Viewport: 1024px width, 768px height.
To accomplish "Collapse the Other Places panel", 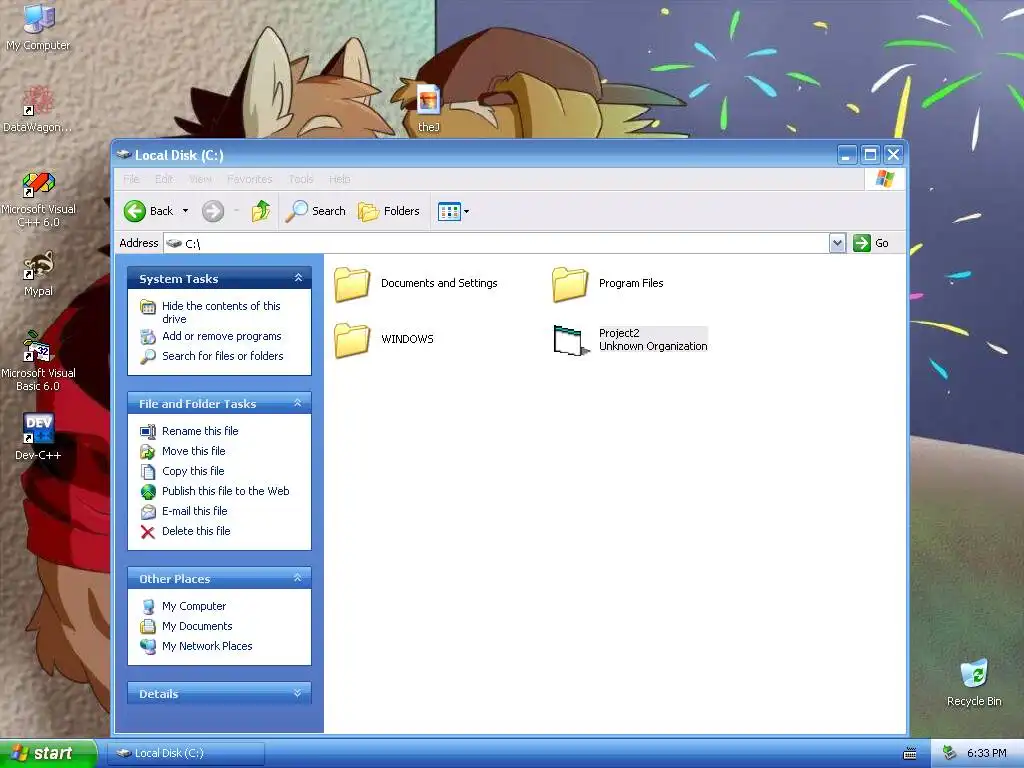I will coord(298,578).
